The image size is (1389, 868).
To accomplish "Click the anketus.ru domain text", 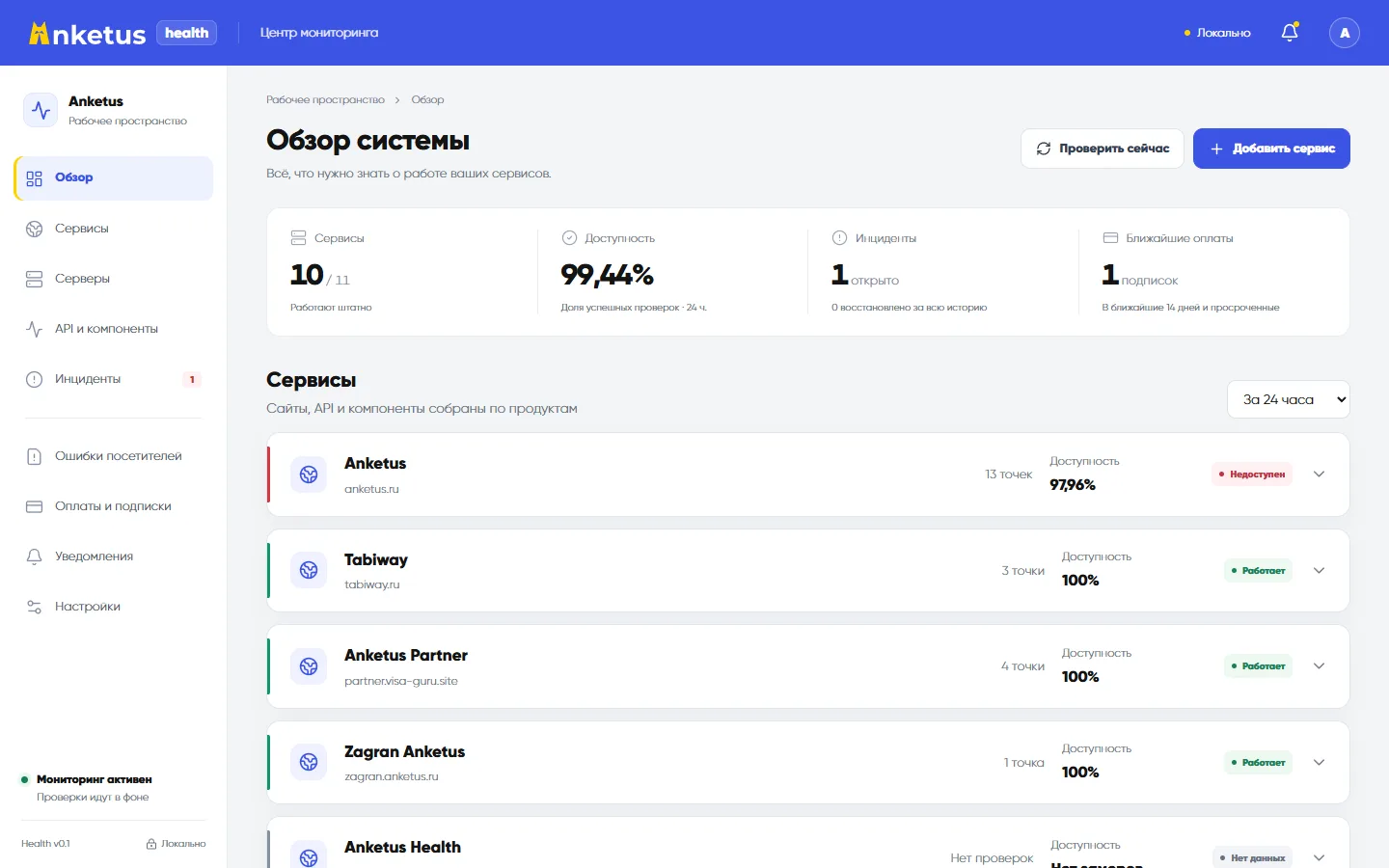I will pyautogui.click(x=371, y=489).
